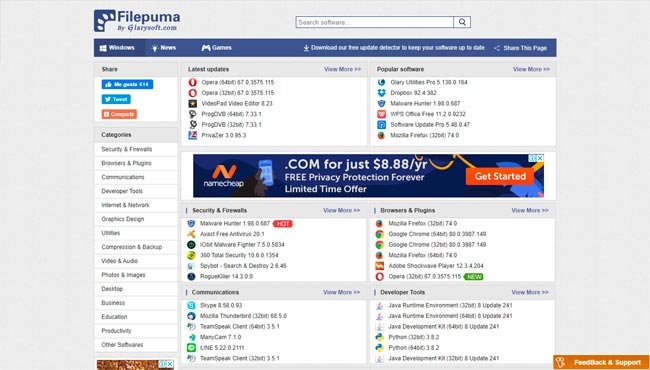650x370 pixels.
Task: Click Spybot Search & Destroy icon
Action: tap(191, 266)
